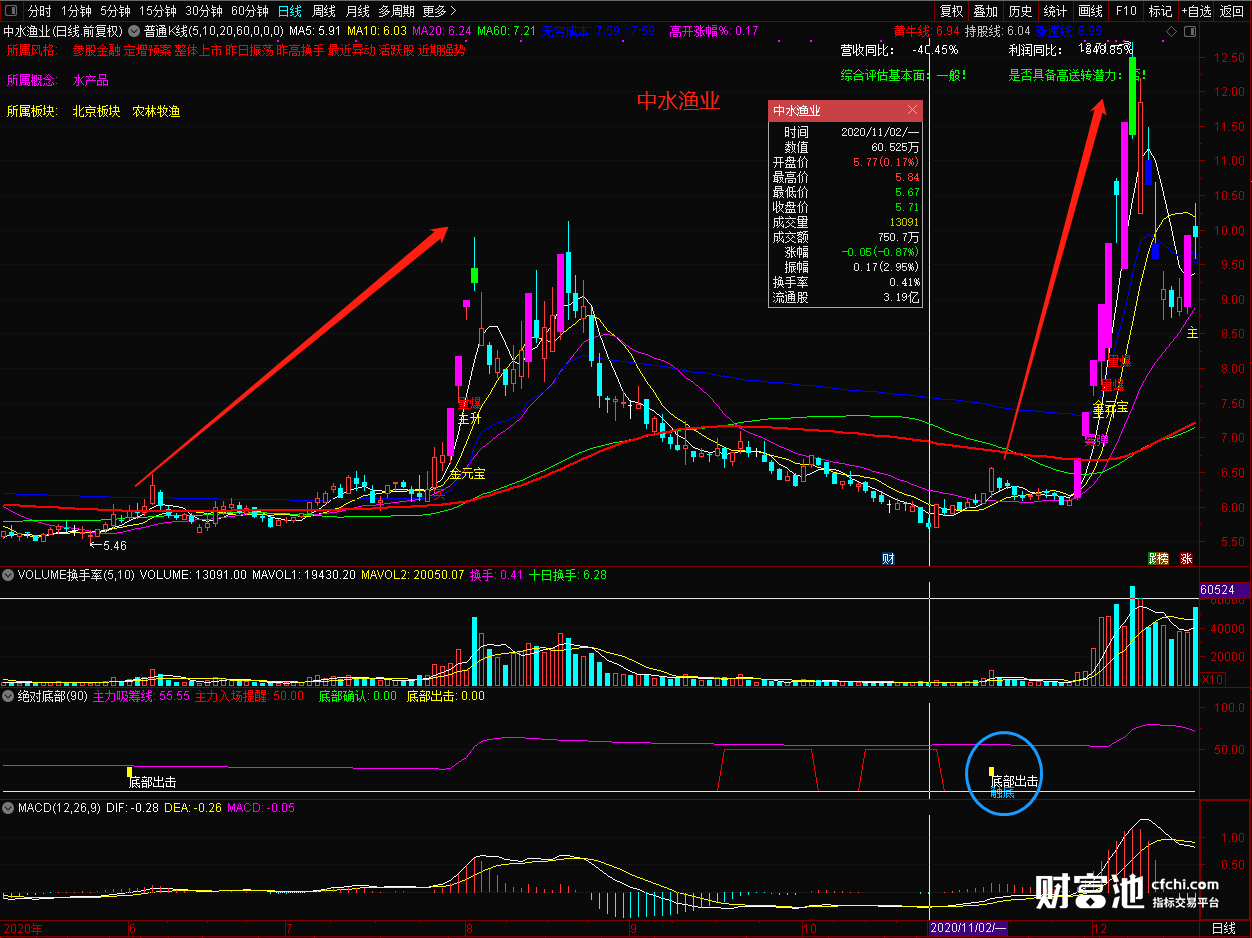Click the 龙虎榜 marker icon
Viewport: 1252px width, 938px height.
(1157, 558)
